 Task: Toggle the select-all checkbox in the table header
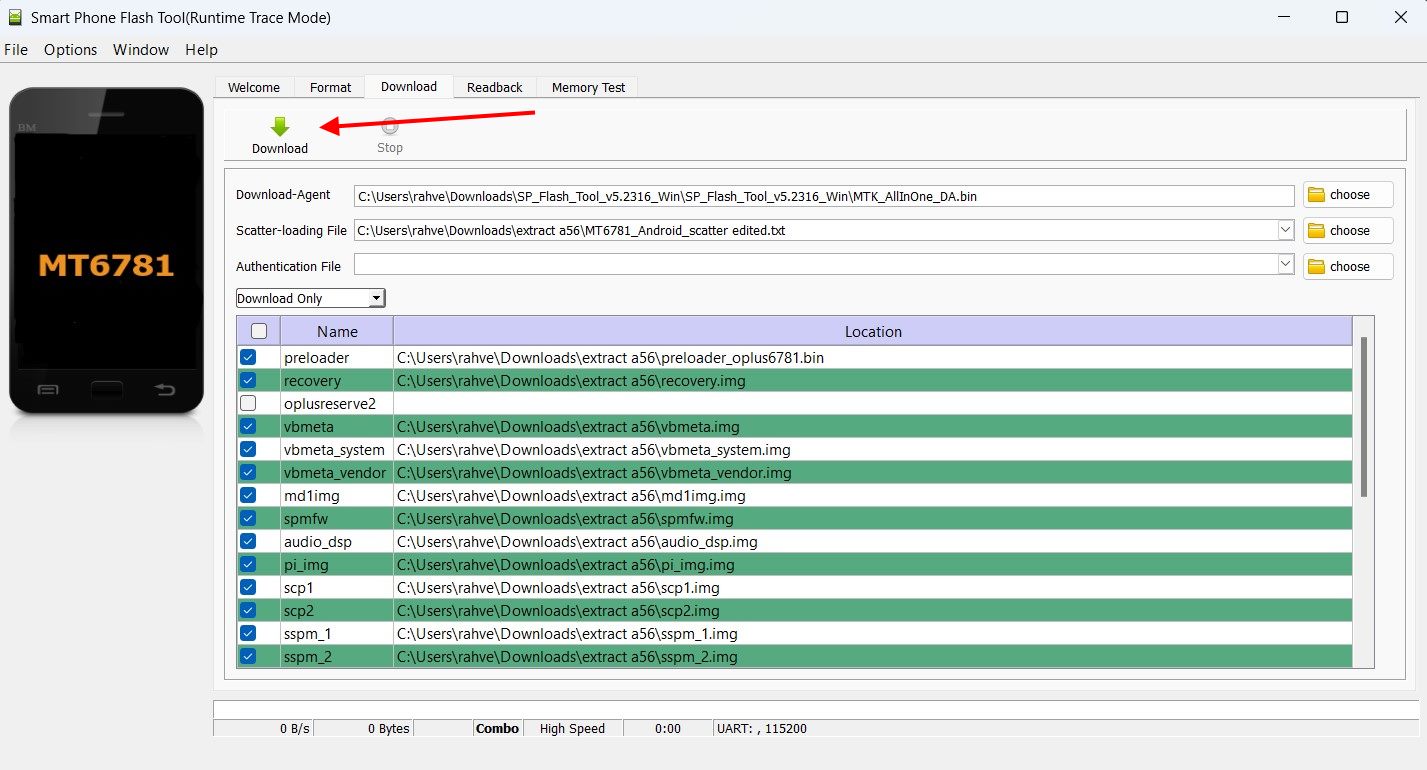click(x=259, y=331)
